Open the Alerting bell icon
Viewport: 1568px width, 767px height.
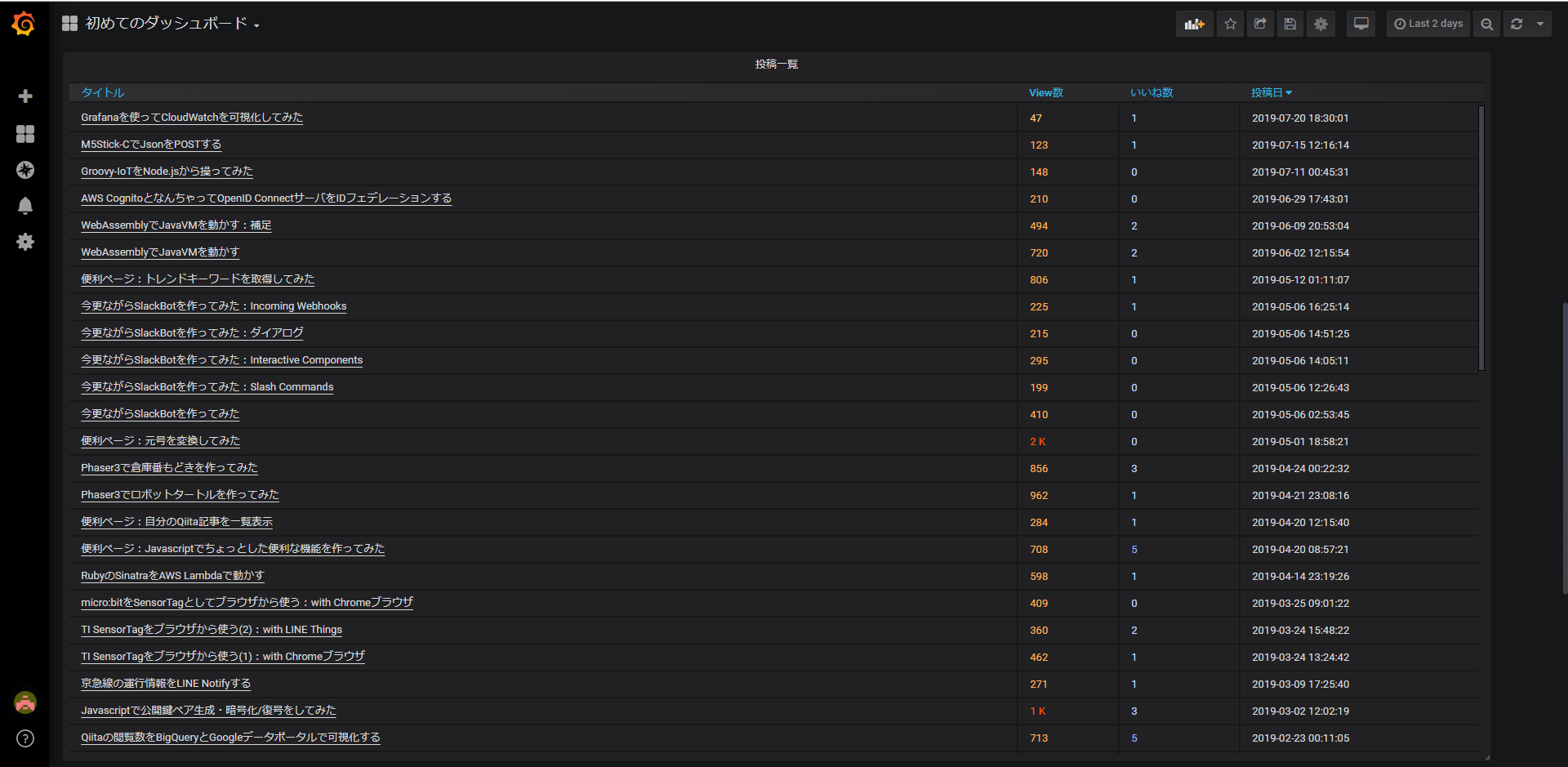tap(25, 206)
